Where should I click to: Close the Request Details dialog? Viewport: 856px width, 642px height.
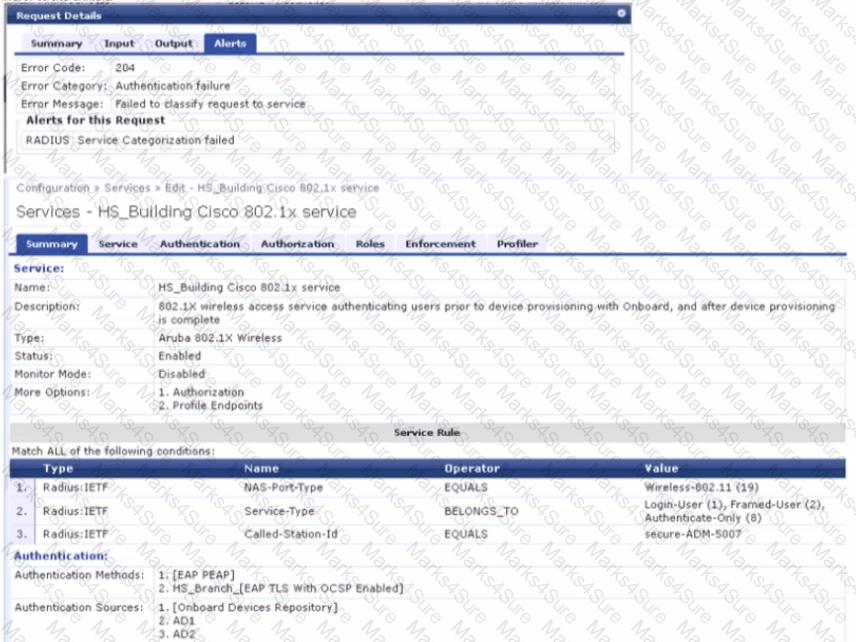(x=621, y=13)
